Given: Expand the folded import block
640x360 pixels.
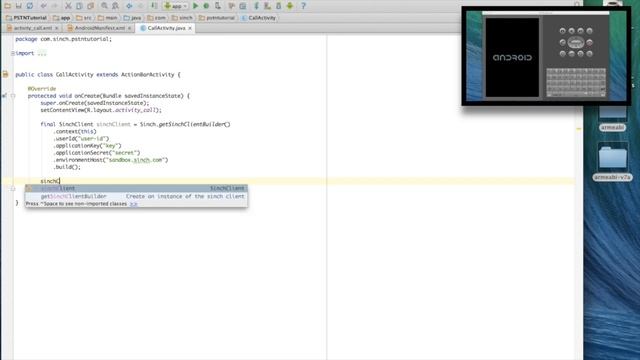Looking at the screenshot, I should (13, 53).
